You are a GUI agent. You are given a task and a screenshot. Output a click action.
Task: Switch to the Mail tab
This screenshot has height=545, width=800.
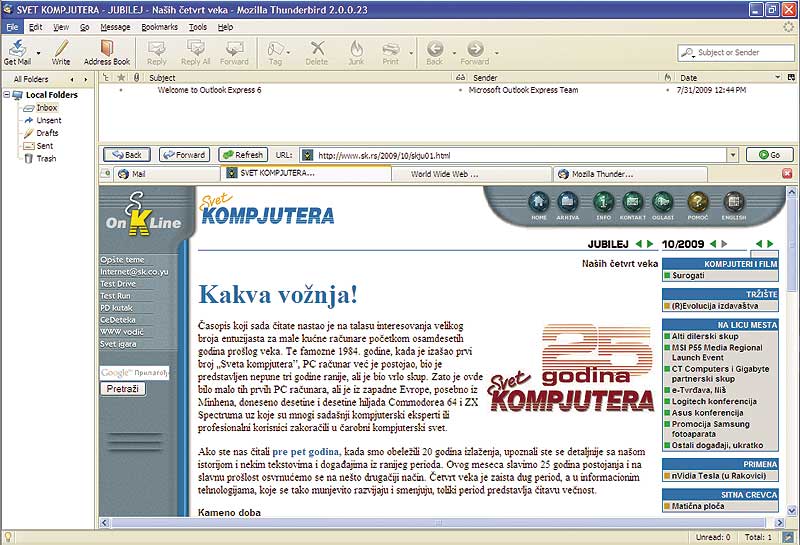[166, 174]
